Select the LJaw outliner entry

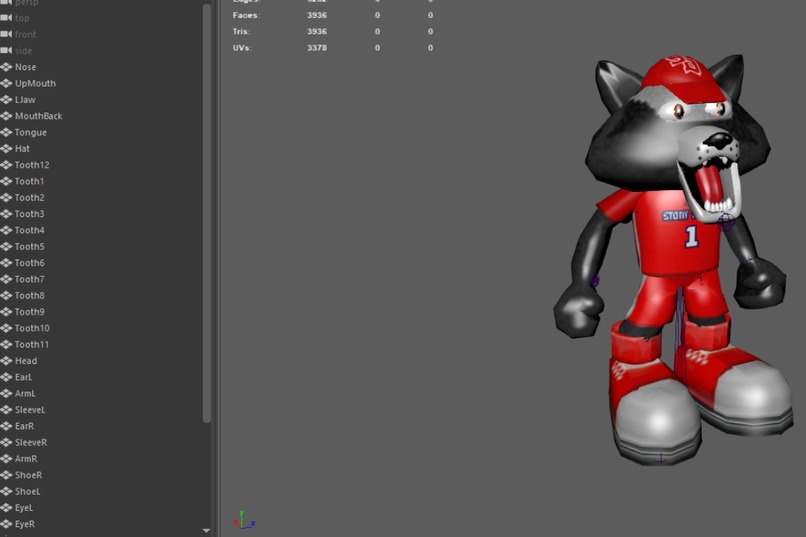pyautogui.click(x=25, y=100)
